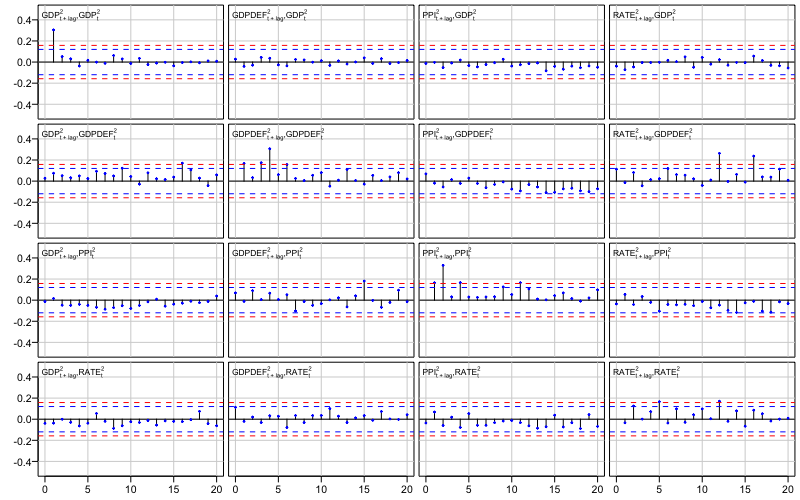Click the GDP t+lag, GDP t panel title
The image size is (800, 500).
pos(73,15)
